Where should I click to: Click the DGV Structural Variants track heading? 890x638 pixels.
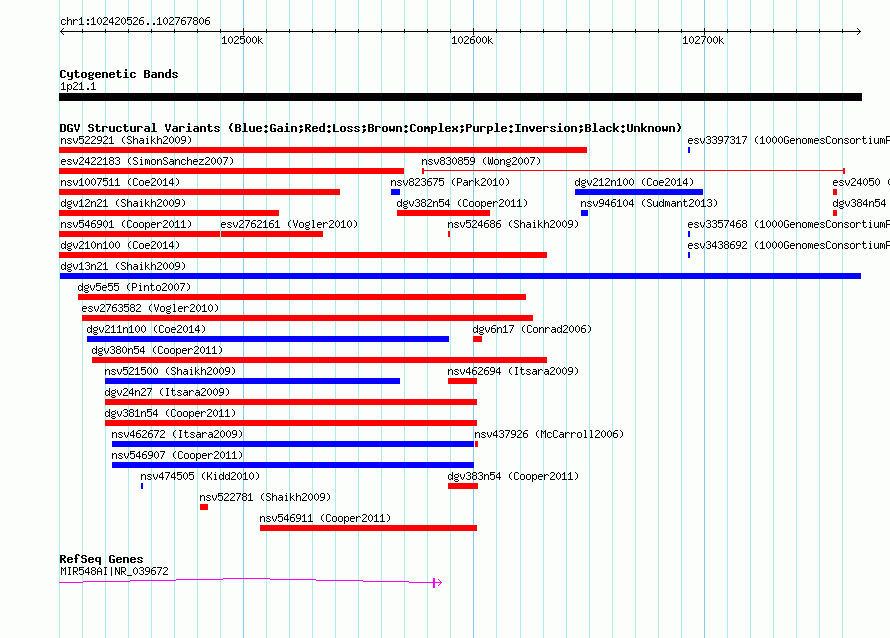tap(371, 128)
